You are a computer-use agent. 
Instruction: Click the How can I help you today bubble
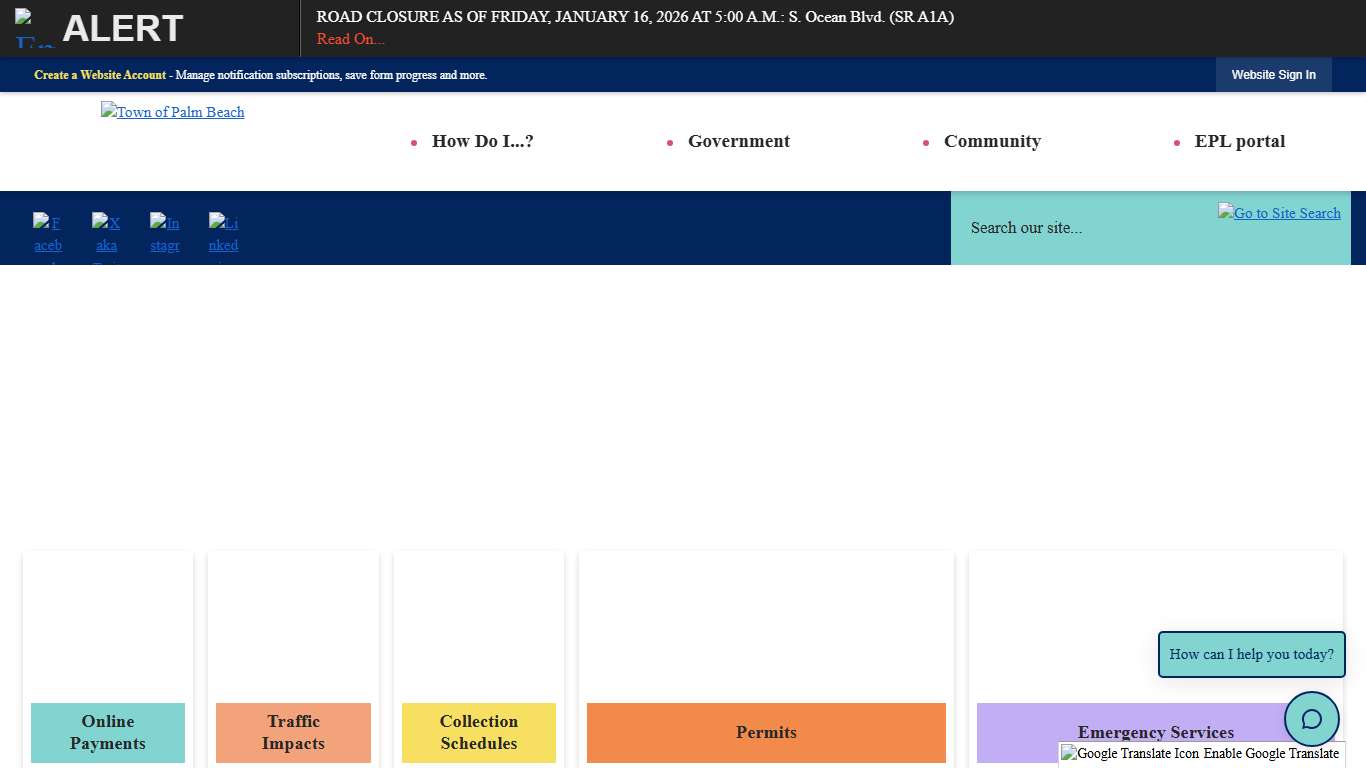[1251, 654]
